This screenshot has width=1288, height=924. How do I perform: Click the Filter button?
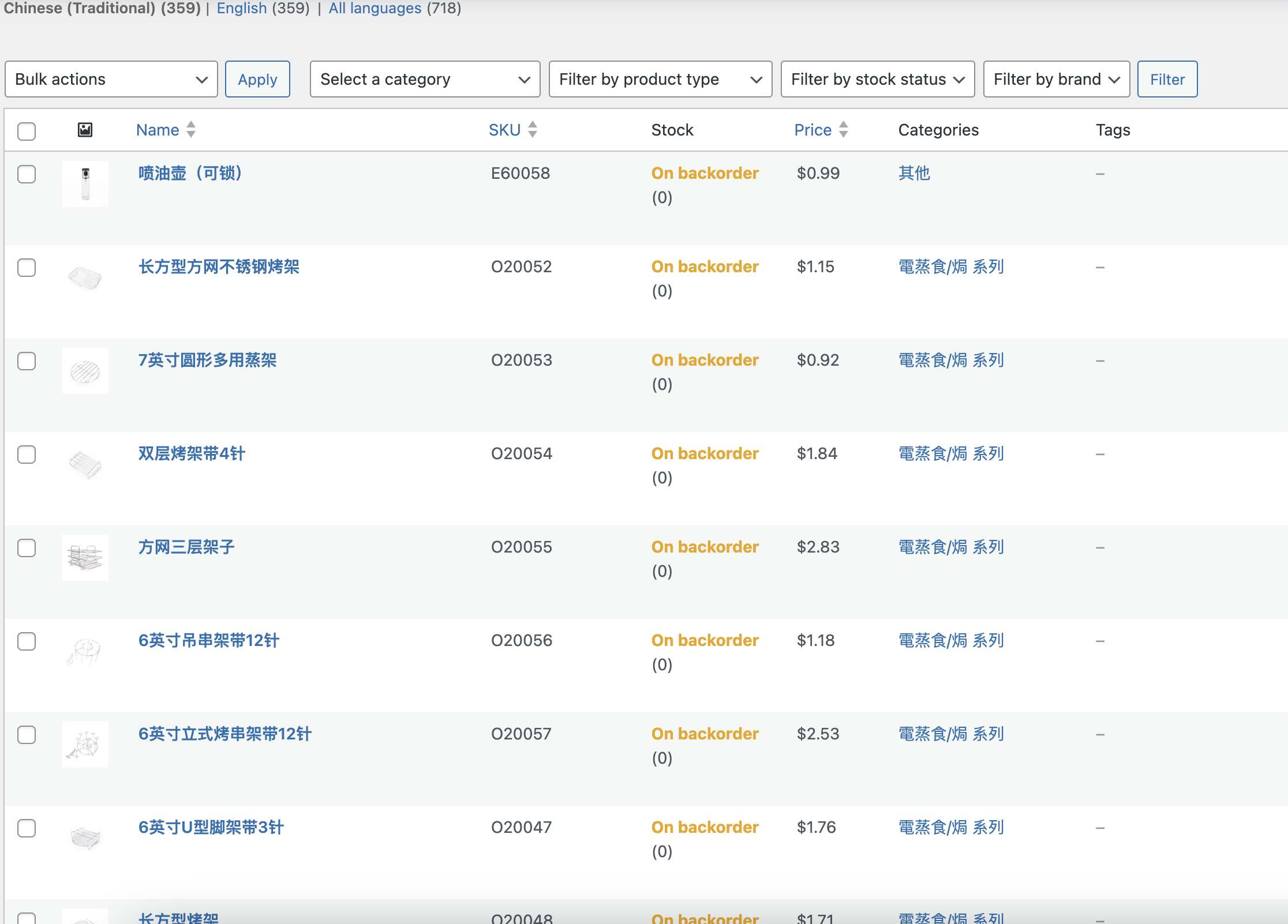tap(1167, 79)
